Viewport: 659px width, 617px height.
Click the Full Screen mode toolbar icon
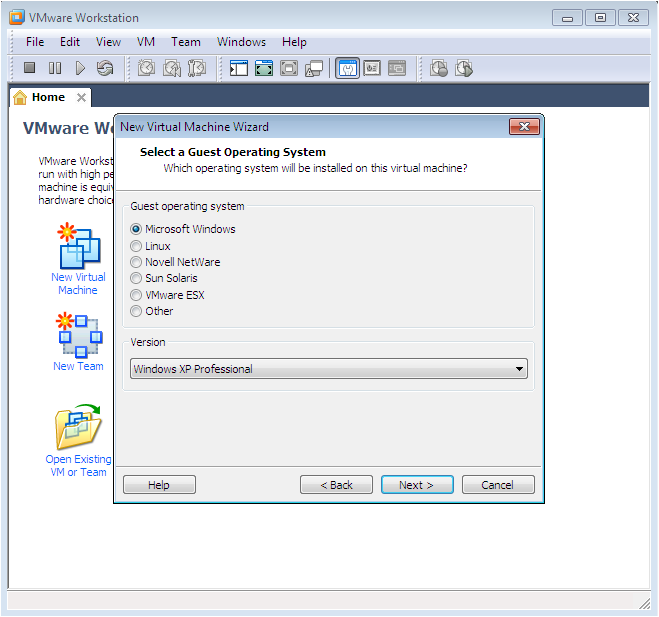click(x=264, y=68)
